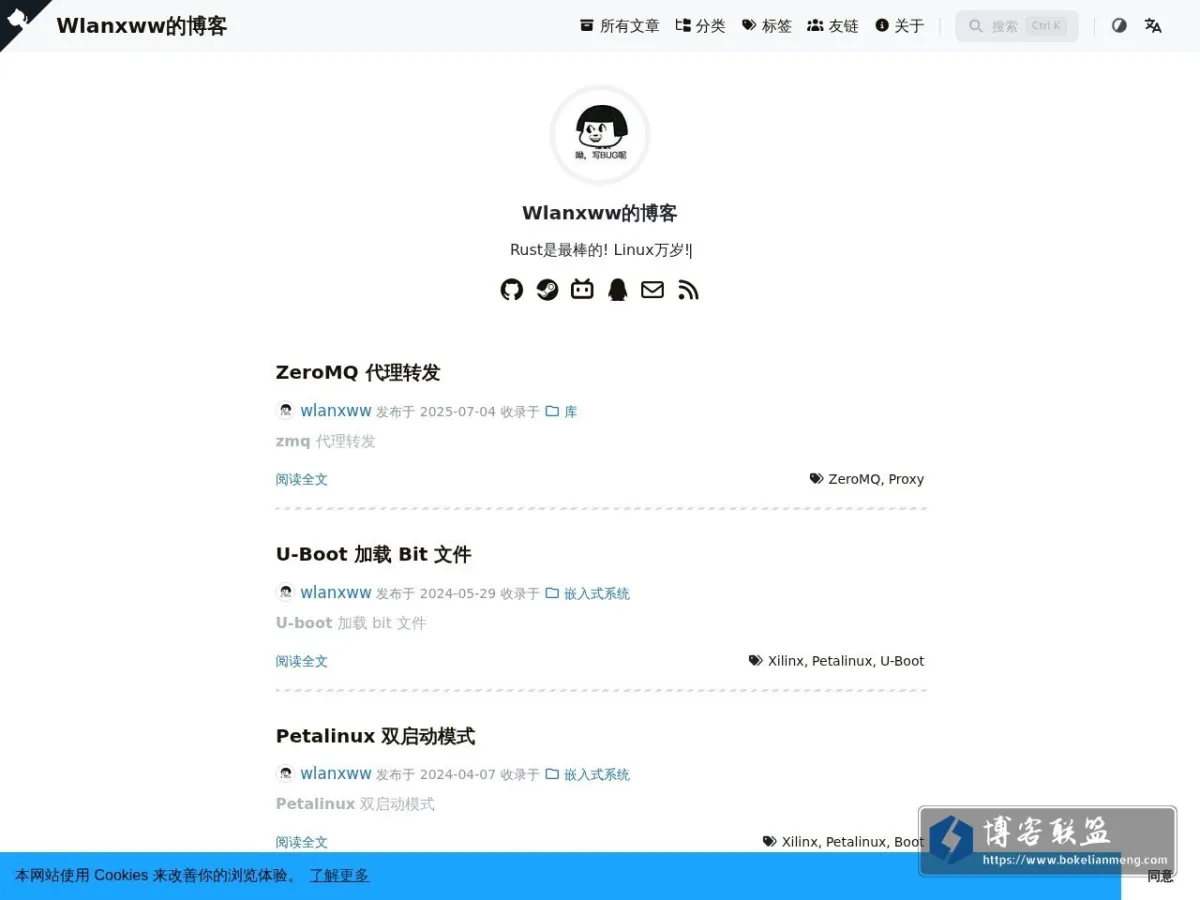Open the Steam profile icon
Image resolution: width=1200 pixels, height=900 pixels.
547,290
